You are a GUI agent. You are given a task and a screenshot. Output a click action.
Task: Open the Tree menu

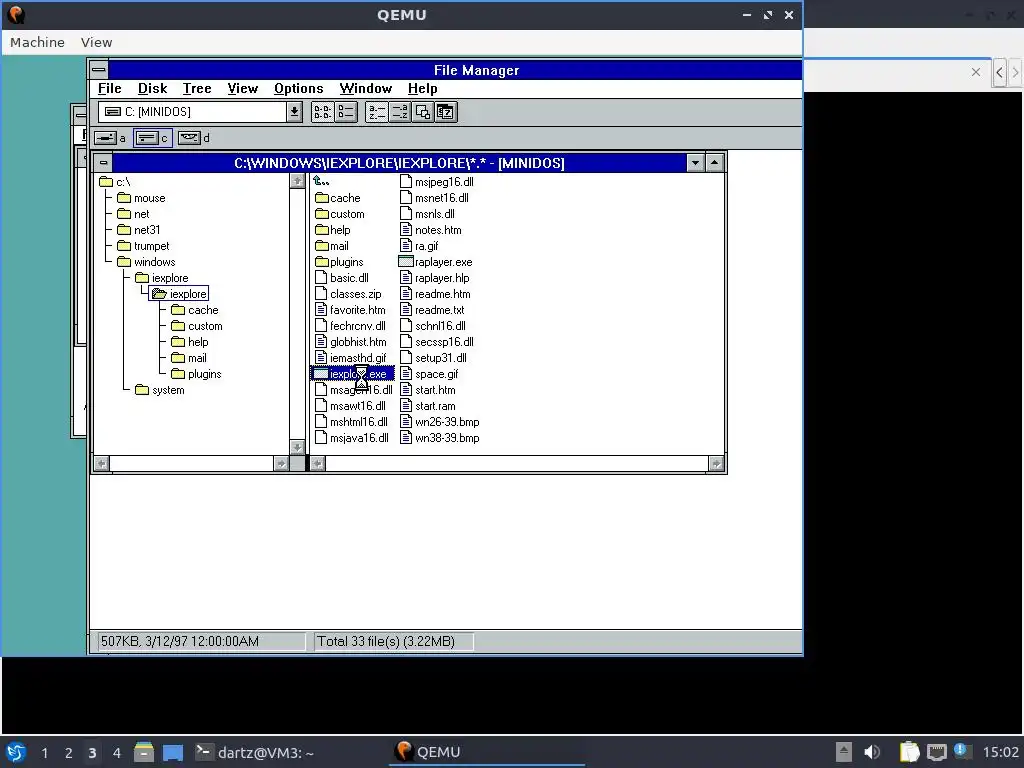coord(197,88)
